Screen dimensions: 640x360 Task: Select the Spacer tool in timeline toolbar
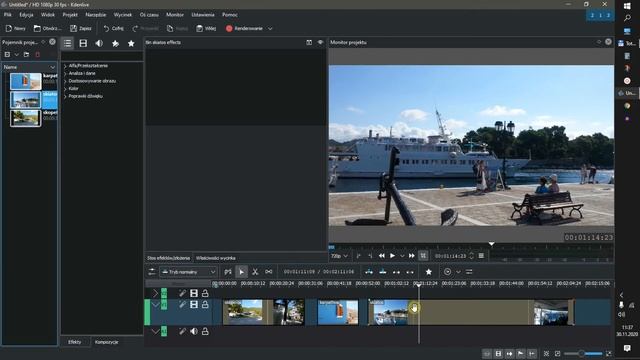tap(269, 272)
